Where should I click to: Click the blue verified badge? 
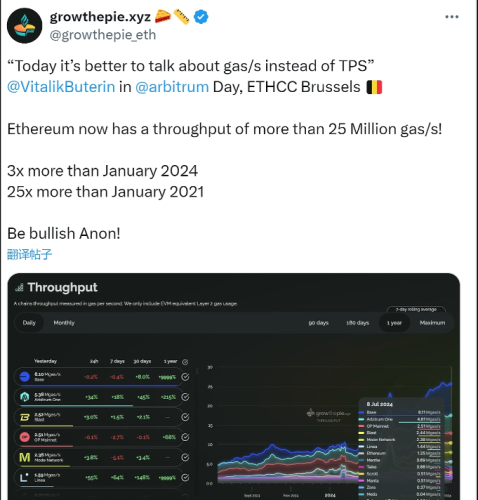click(x=201, y=17)
